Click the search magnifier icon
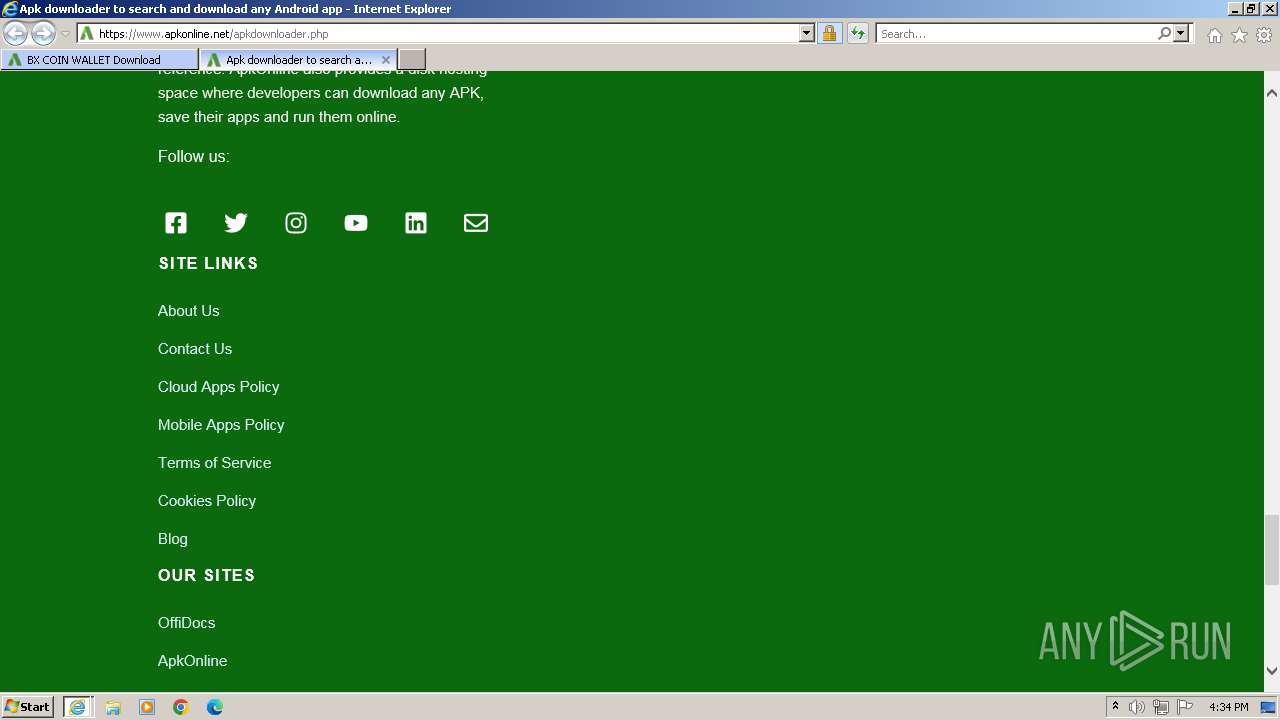The image size is (1280, 720). [x=1164, y=33]
